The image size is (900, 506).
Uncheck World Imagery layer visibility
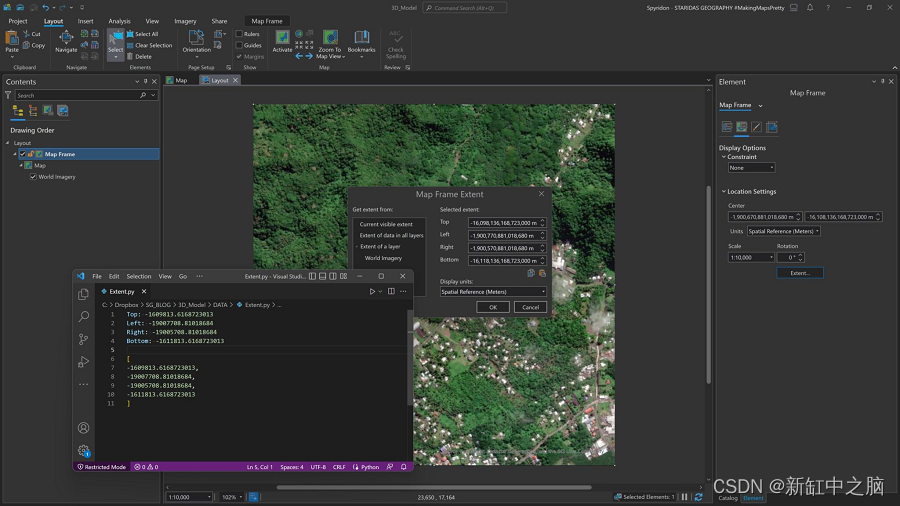point(34,177)
